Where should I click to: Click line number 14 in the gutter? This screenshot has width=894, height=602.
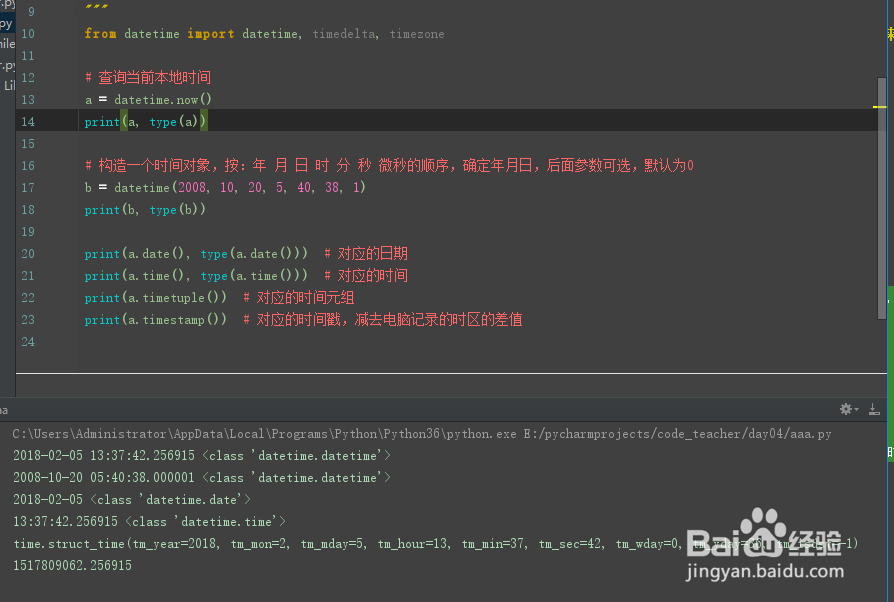tap(28, 121)
